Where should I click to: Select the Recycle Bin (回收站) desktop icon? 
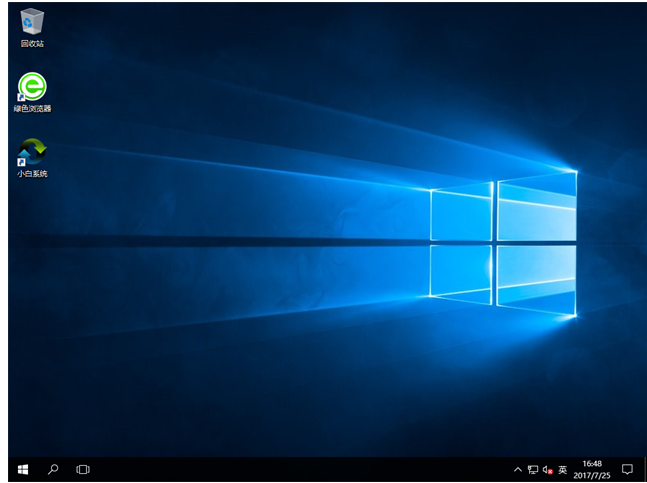32,21
